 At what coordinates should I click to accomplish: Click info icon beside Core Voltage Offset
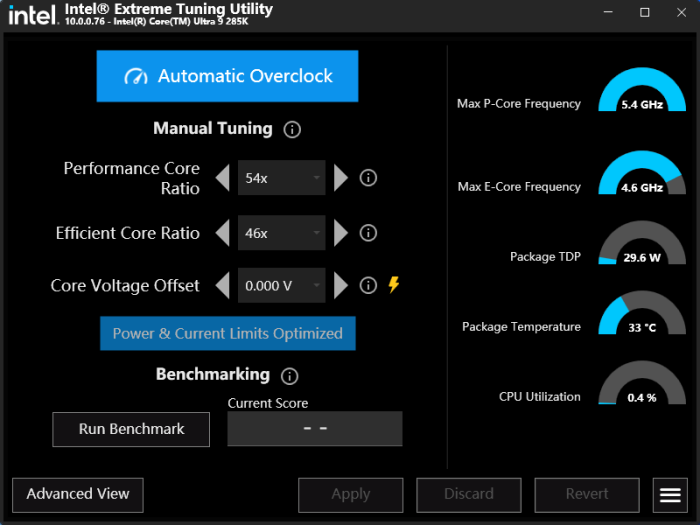pyautogui.click(x=368, y=286)
